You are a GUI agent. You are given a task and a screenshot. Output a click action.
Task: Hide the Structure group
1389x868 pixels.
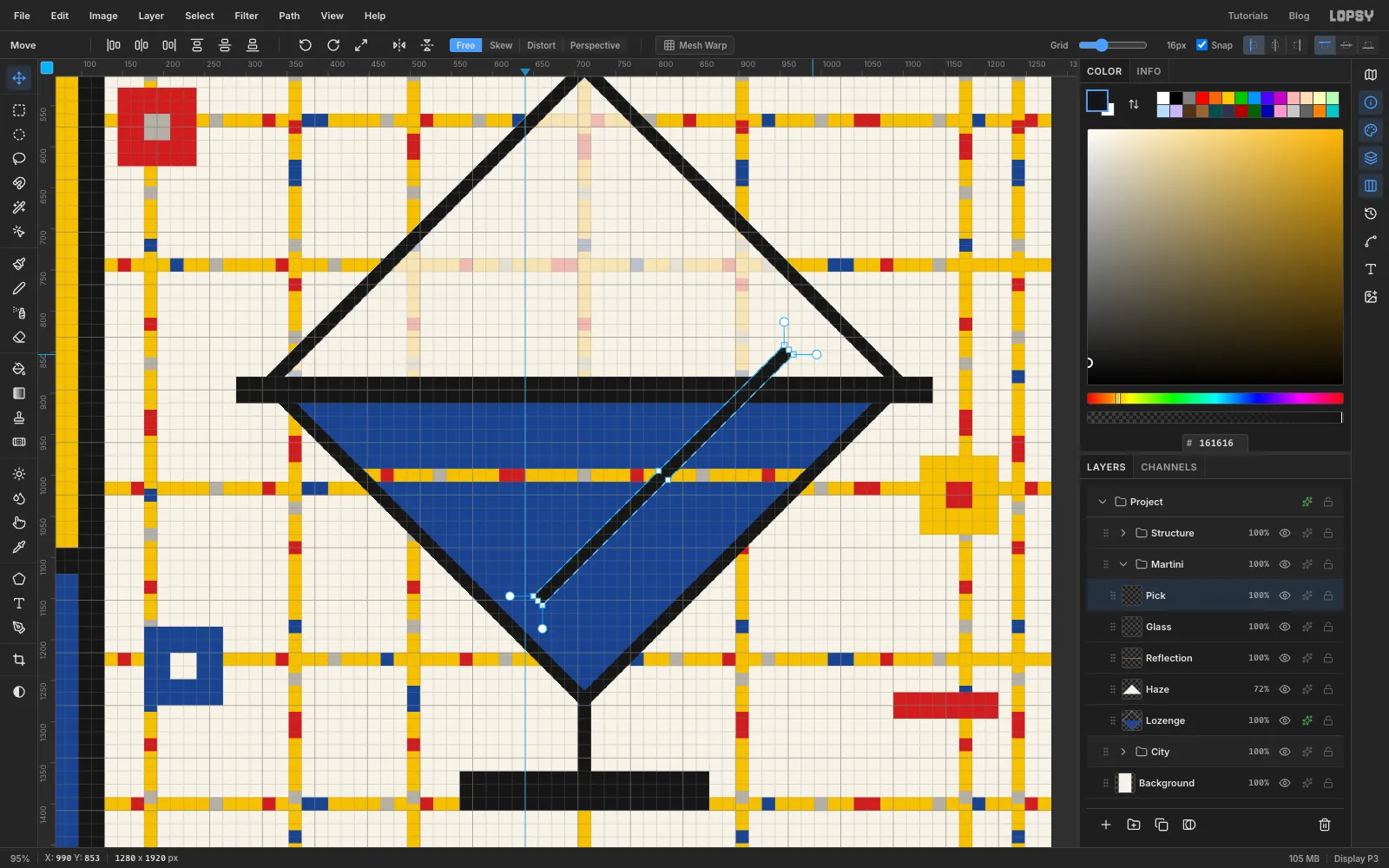[1285, 533]
